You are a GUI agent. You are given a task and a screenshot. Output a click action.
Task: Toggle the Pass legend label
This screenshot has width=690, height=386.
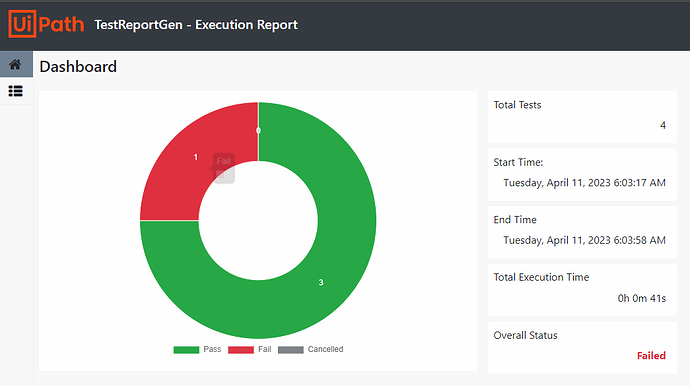point(212,349)
